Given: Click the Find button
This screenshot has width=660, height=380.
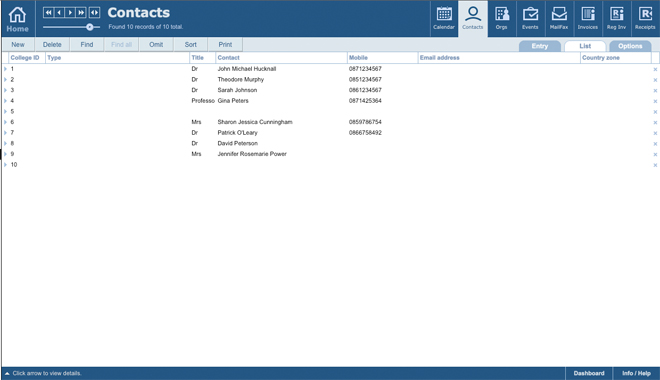Looking at the screenshot, I should click(x=87, y=45).
